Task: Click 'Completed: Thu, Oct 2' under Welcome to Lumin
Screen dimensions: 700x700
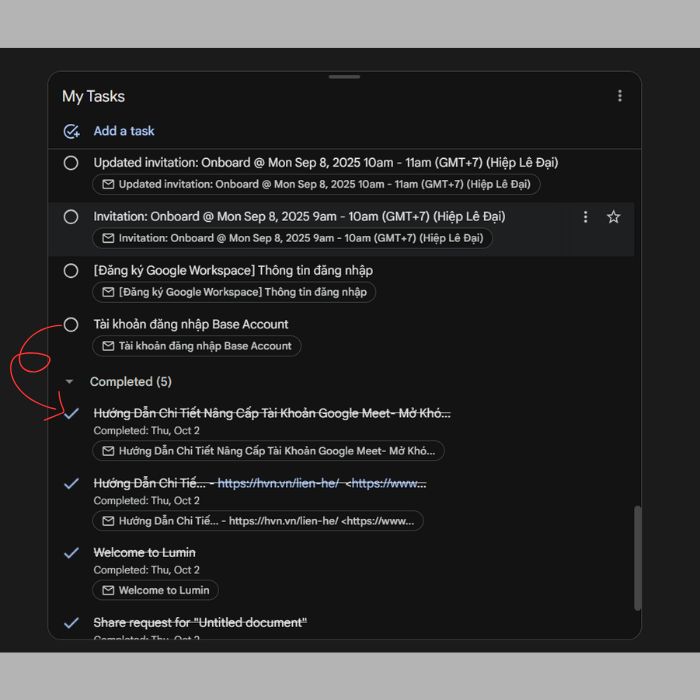Action: pos(146,570)
